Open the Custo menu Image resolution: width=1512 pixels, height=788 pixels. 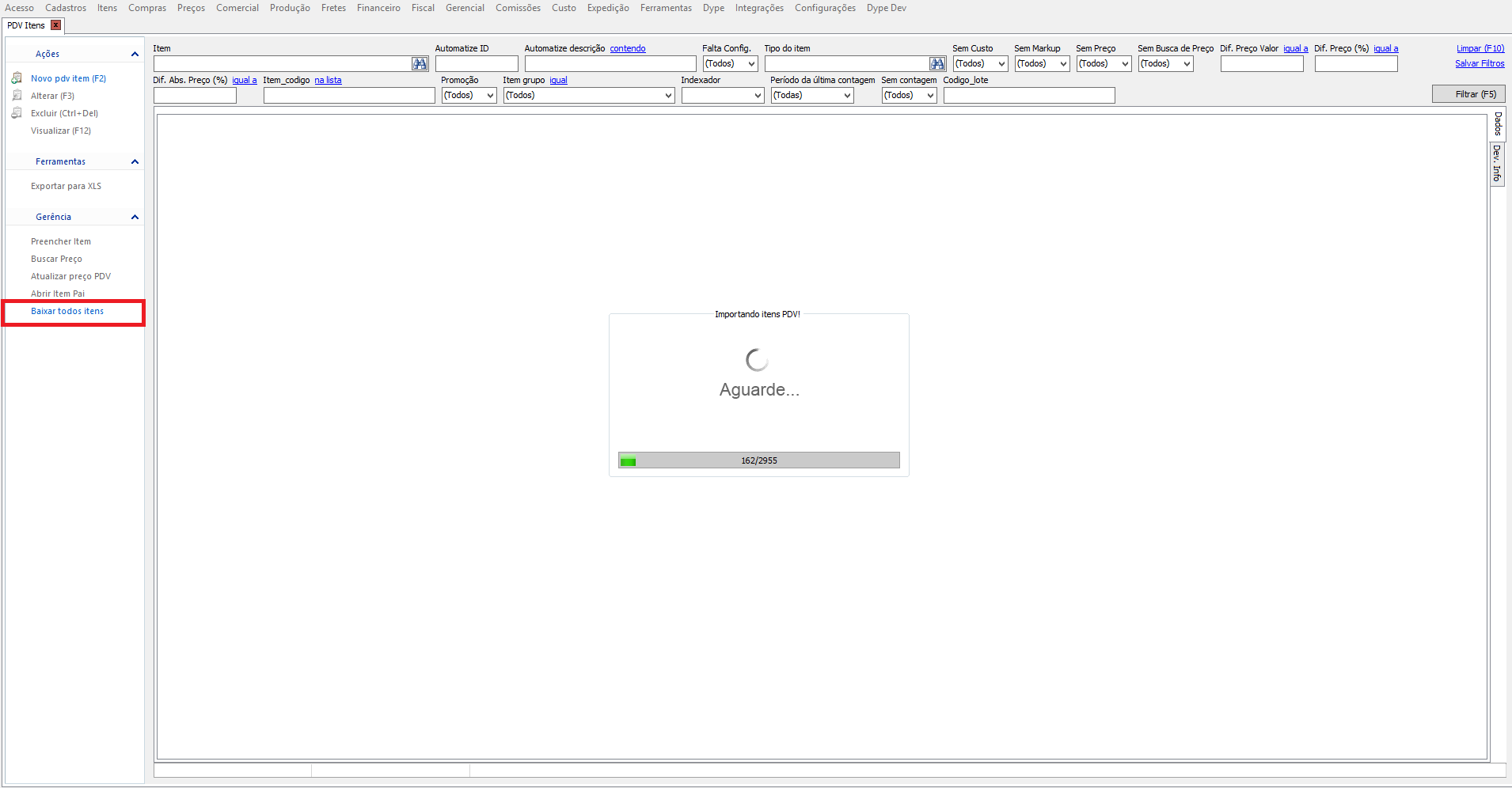point(564,8)
